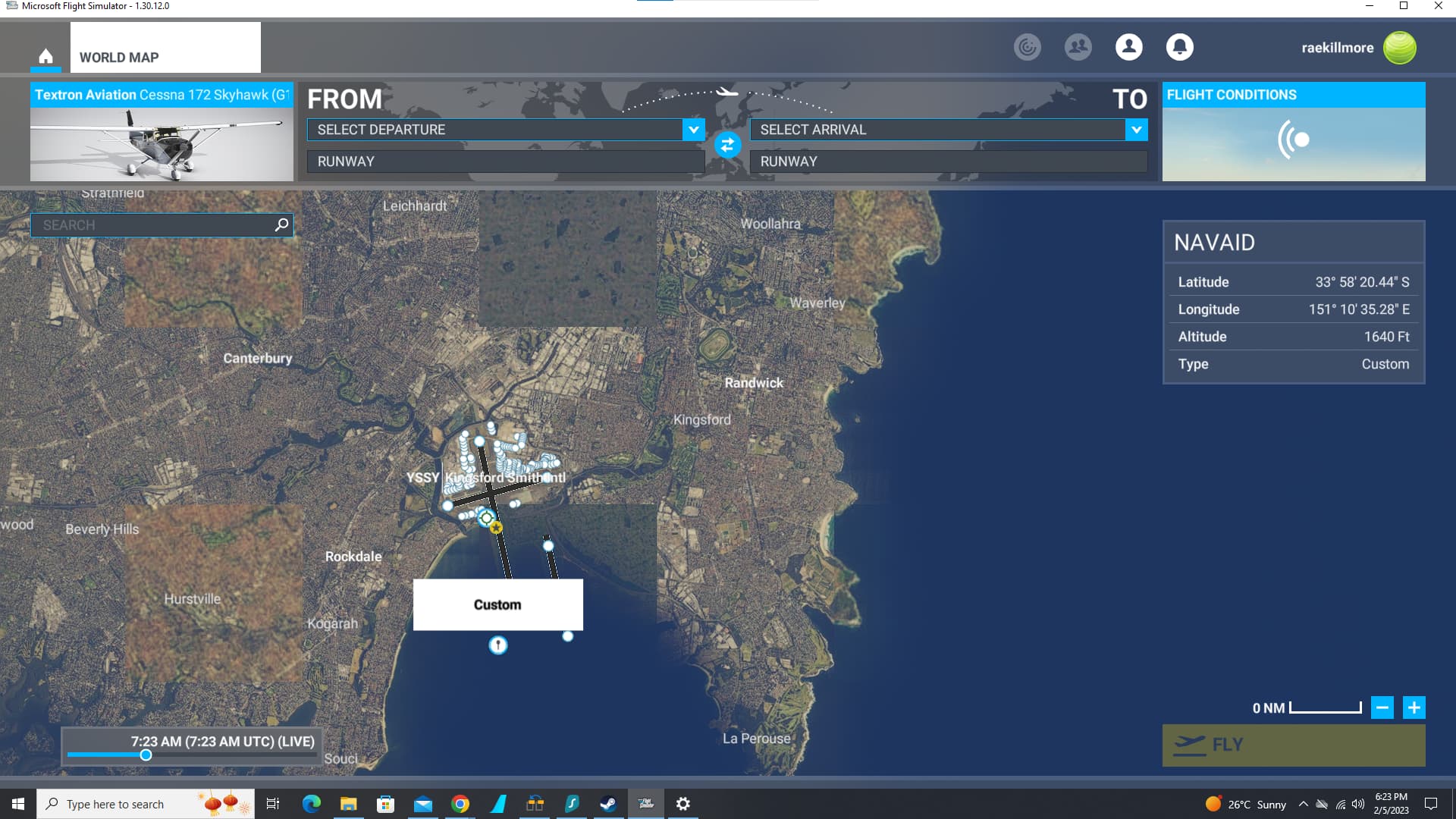Swap departure and arrival airports

pos(727,144)
